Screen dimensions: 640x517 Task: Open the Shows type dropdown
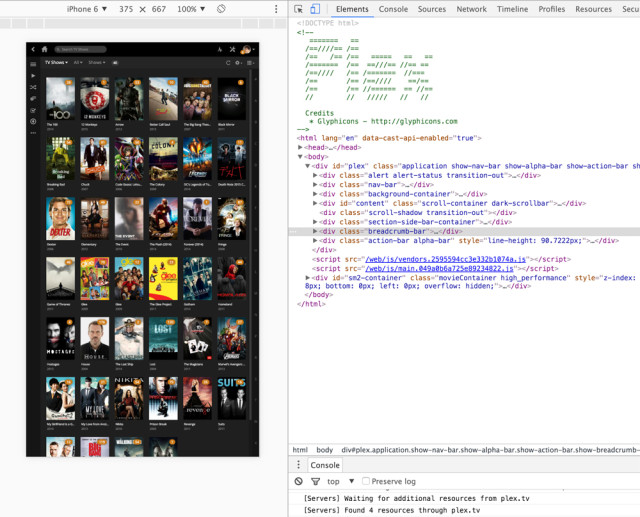click(97, 62)
